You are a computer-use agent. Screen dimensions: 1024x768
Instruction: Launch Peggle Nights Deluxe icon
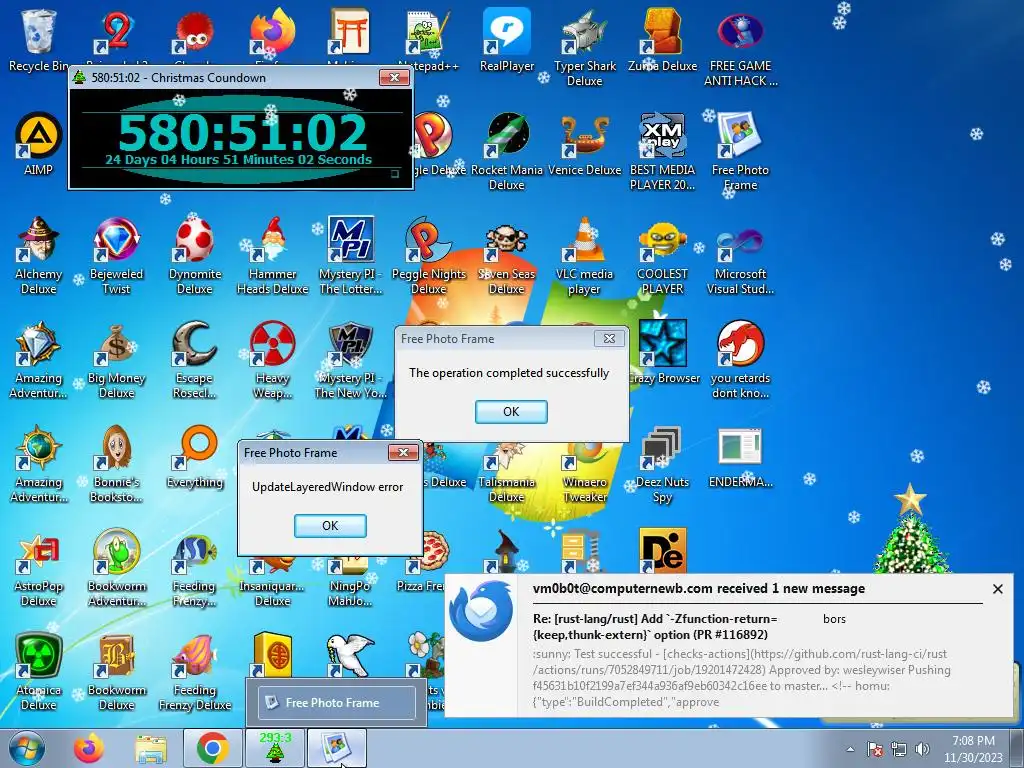pyautogui.click(x=428, y=255)
